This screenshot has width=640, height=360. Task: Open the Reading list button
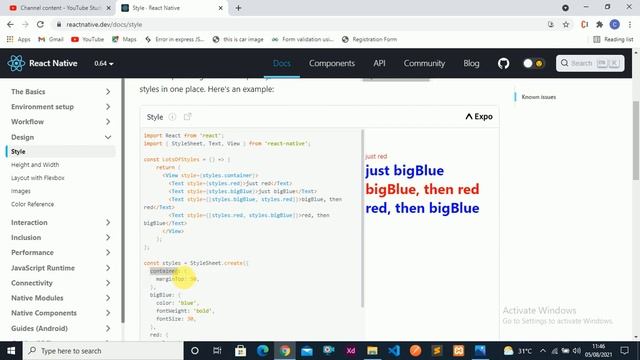click(613, 40)
